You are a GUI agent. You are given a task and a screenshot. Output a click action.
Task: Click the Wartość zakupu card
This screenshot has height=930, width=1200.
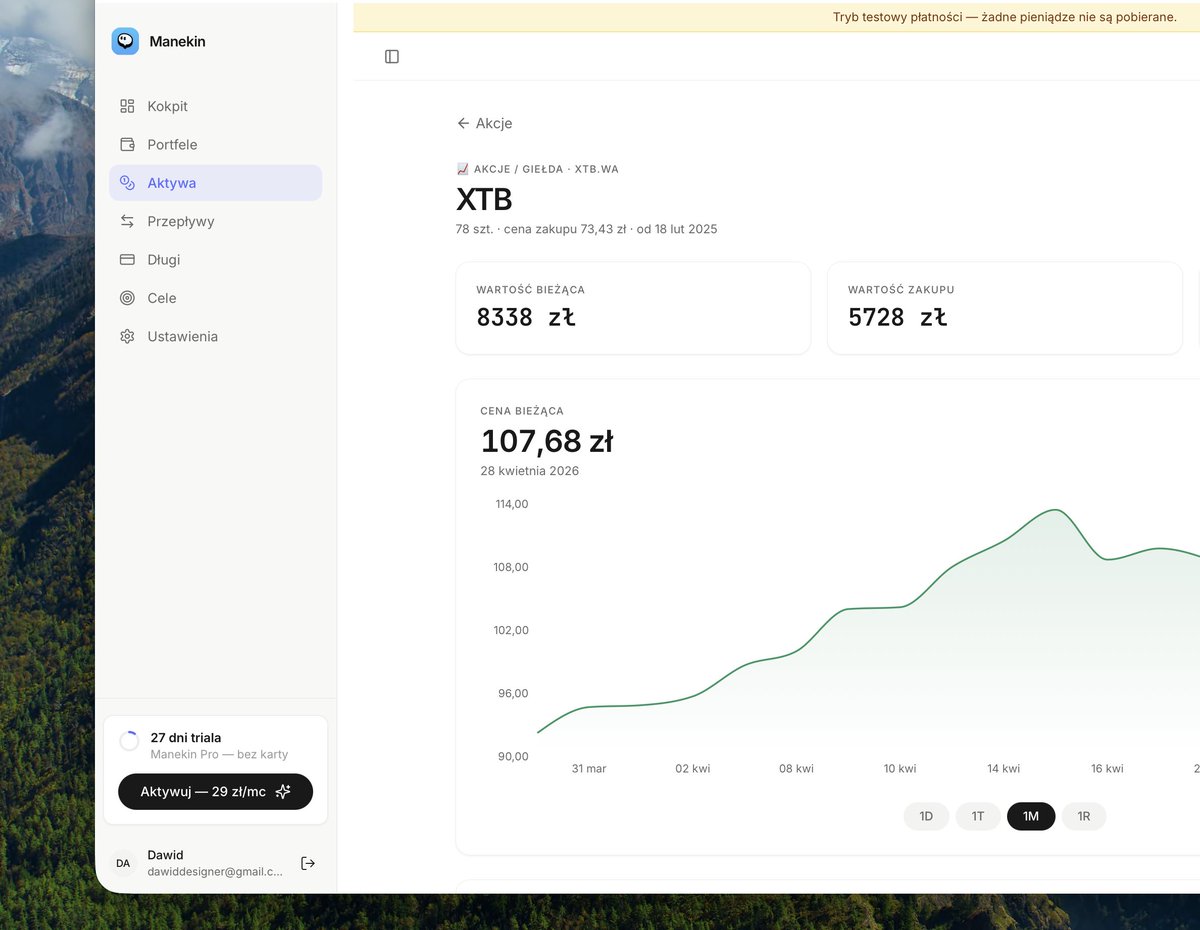click(1005, 308)
